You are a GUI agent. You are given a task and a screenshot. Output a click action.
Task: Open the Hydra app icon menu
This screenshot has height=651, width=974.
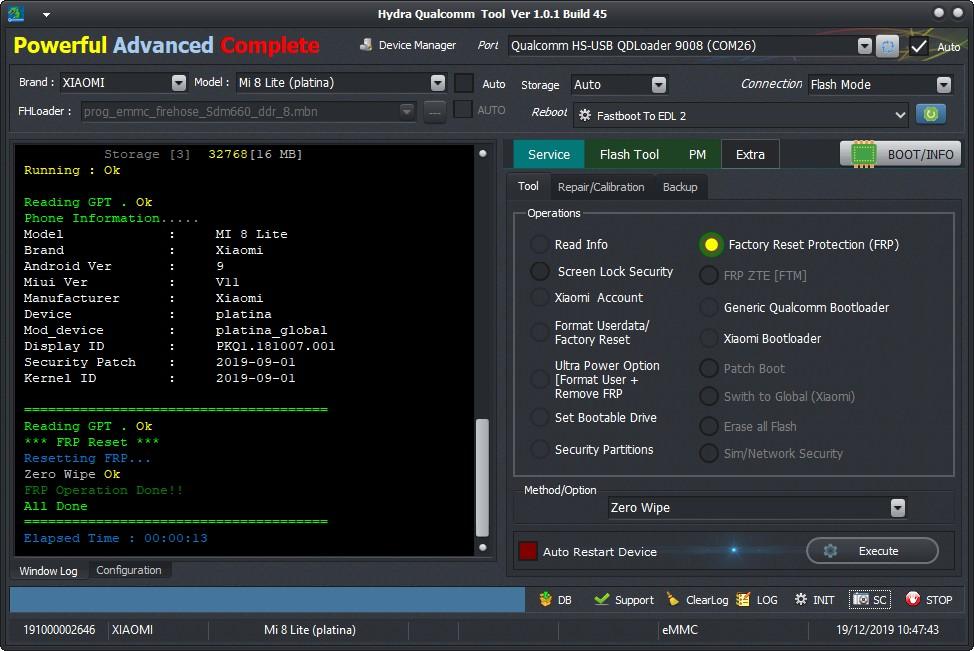click(x=16, y=14)
